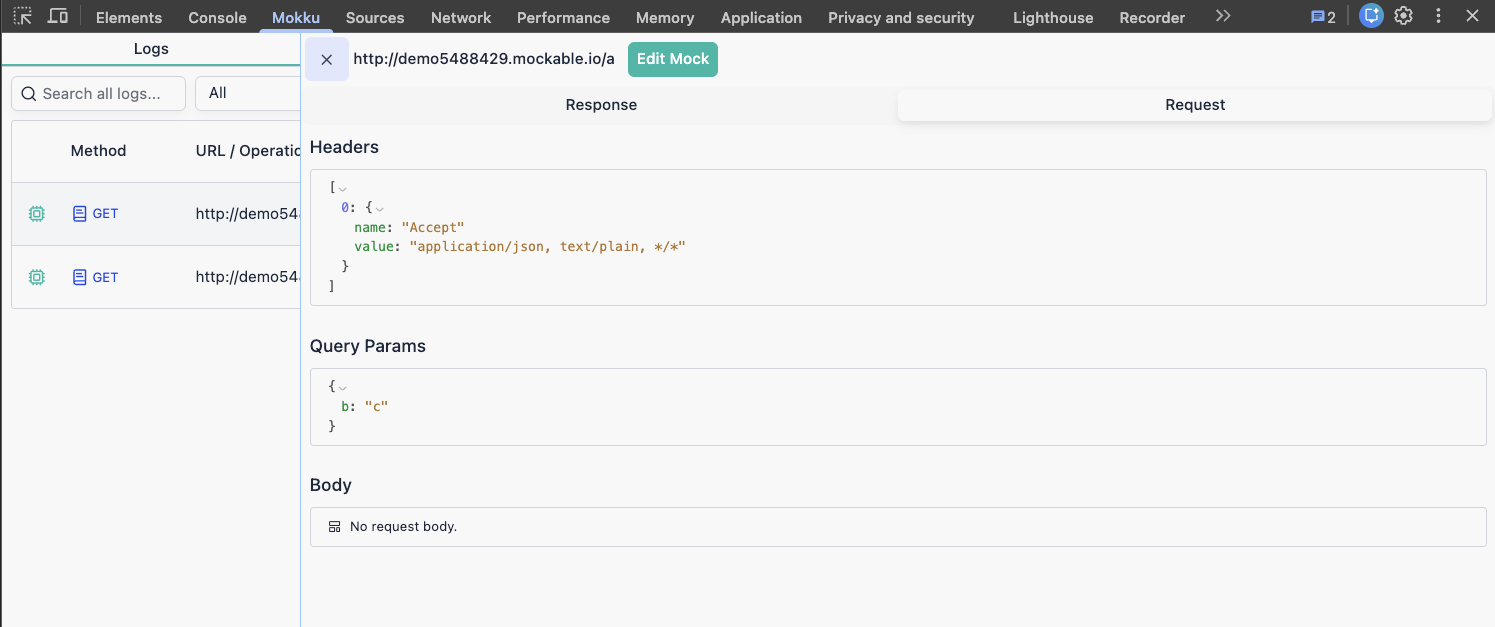
Task: Click the mock chip icon in first GET row
Action: 37,214
